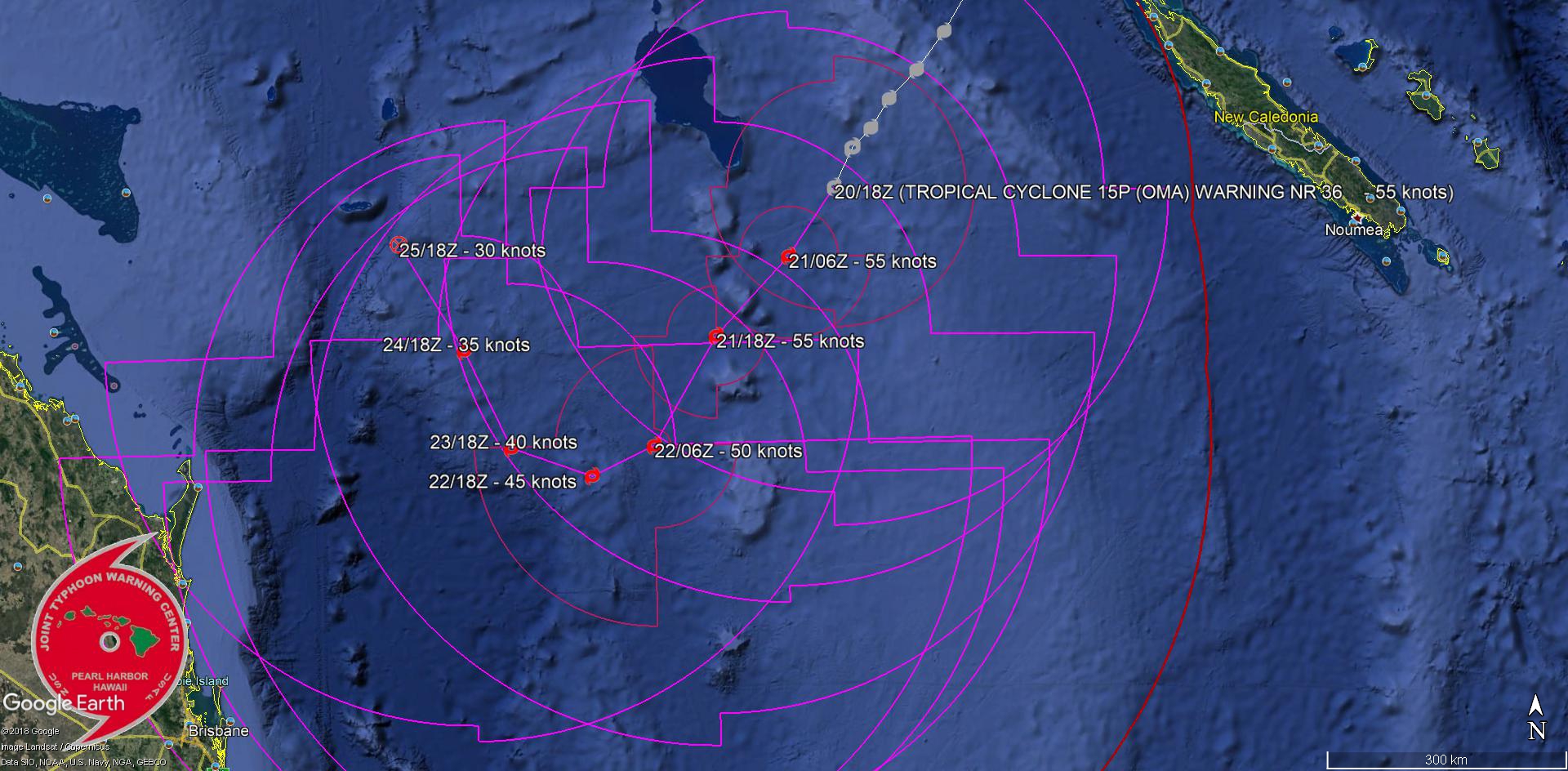Click the '22/18Z - 45 knots' label
The width and height of the screenshot is (1568, 771).
(x=503, y=482)
